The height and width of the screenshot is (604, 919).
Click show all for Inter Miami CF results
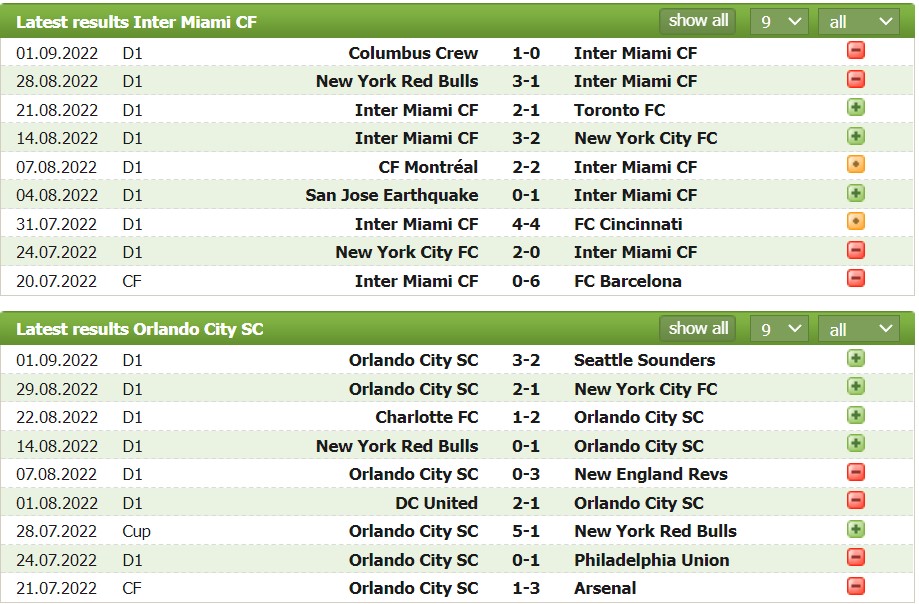697,21
